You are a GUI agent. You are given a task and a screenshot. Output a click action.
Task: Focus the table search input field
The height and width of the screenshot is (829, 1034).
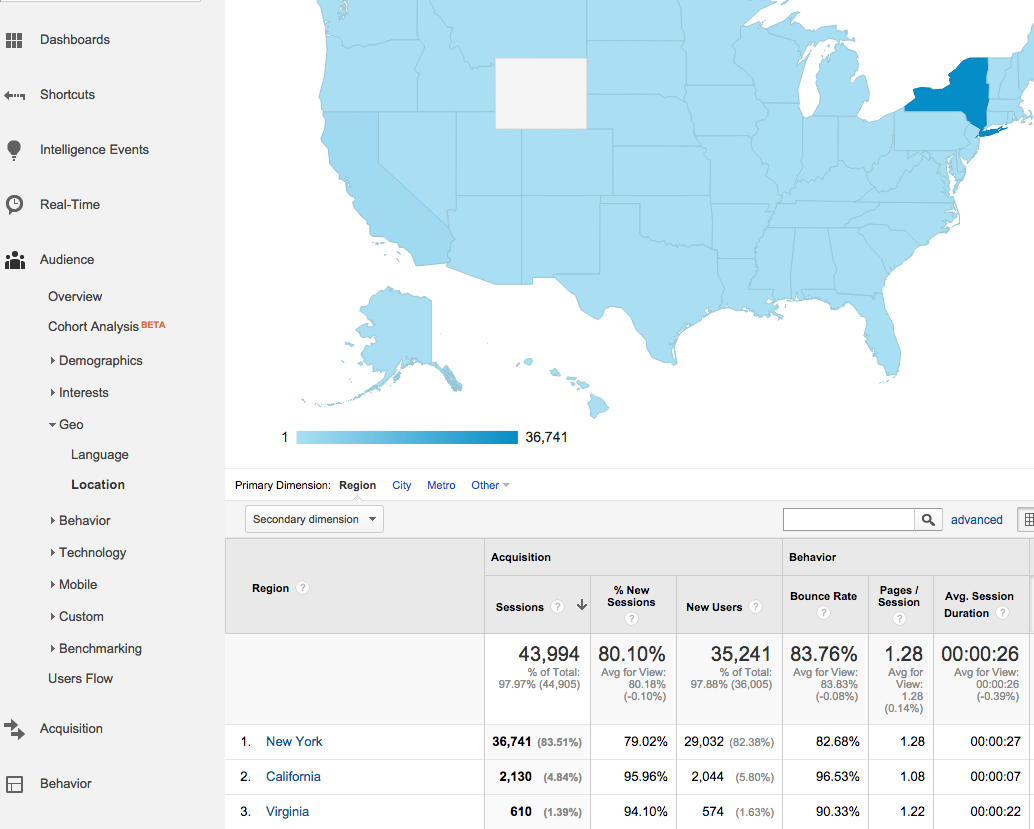[x=848, y=520]
